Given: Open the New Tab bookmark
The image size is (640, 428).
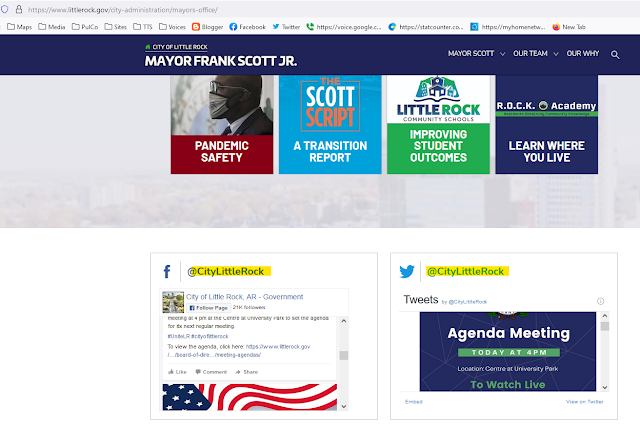Looking at the screenshot, I should 569,27.
